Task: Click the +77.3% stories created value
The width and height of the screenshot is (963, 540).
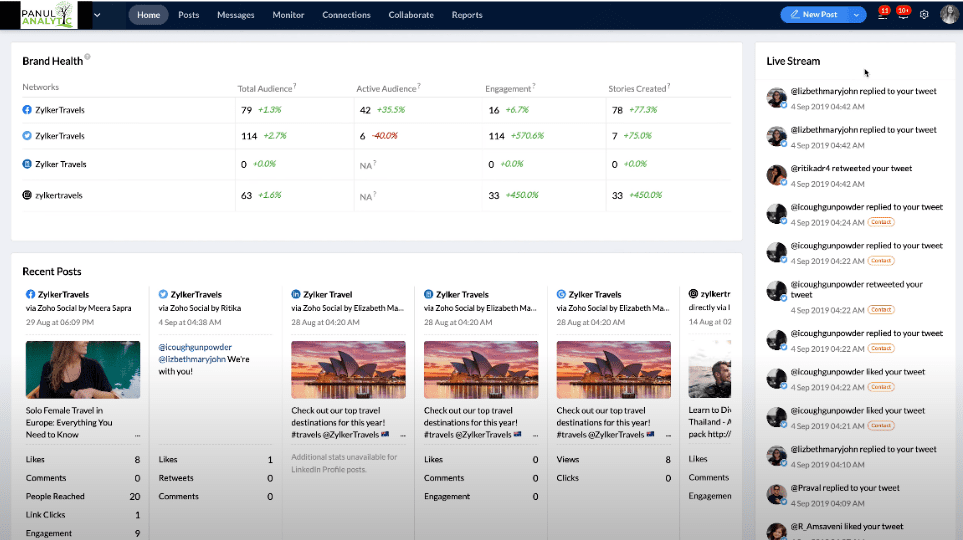Action: [643, 110]
